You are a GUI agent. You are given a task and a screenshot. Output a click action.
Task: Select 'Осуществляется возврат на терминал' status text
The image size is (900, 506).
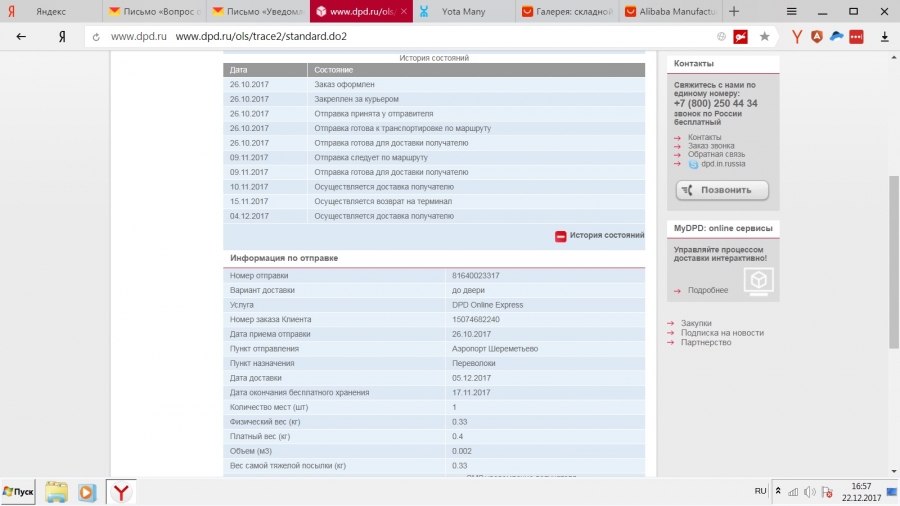[x=383, y=201]
